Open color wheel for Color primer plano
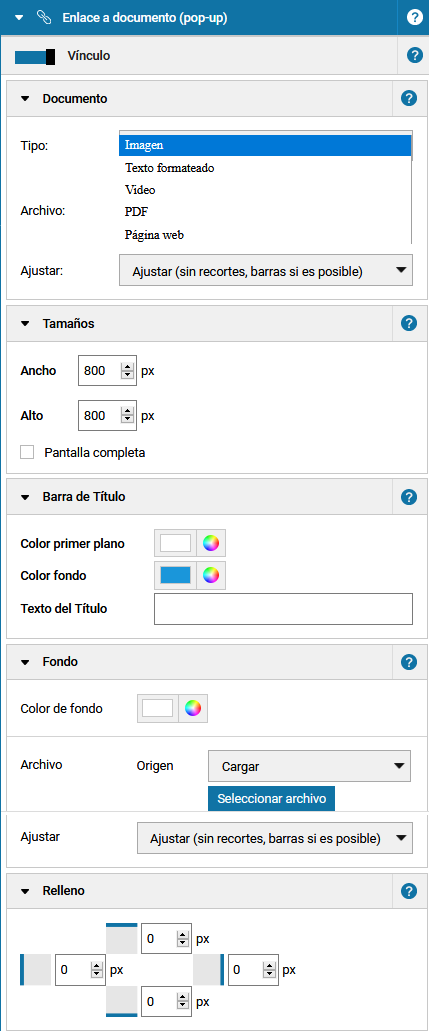 click(x=211, y=543)
